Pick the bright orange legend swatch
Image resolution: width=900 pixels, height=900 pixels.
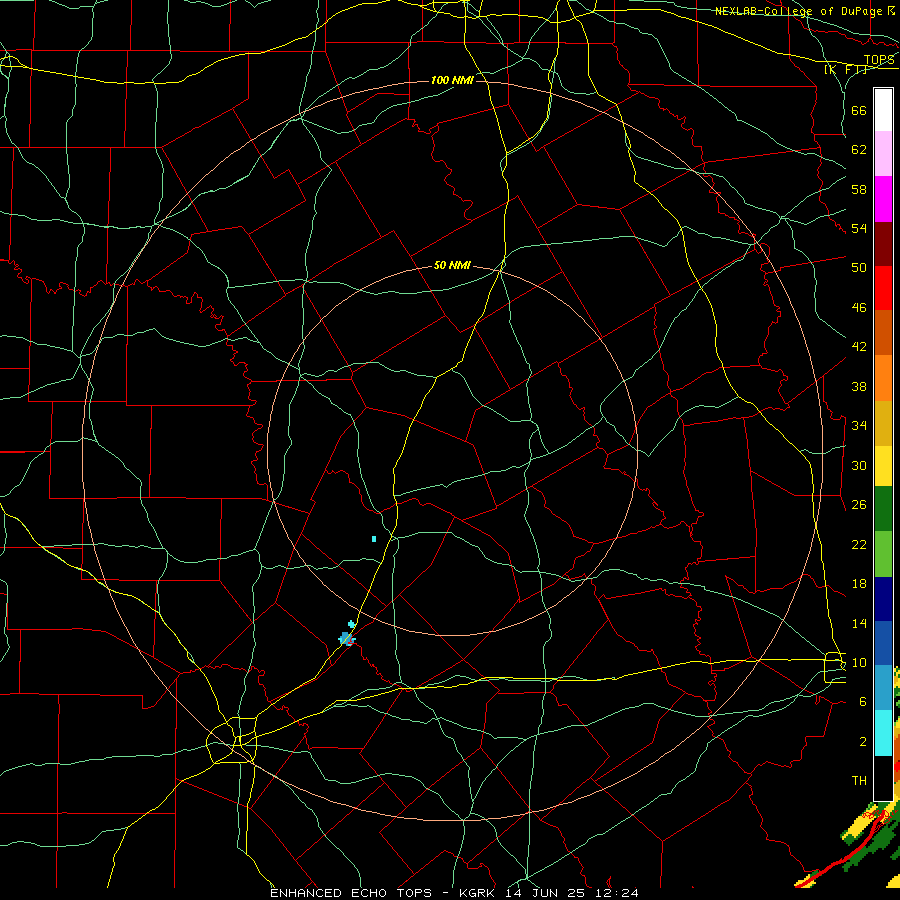tap(883, 377)
